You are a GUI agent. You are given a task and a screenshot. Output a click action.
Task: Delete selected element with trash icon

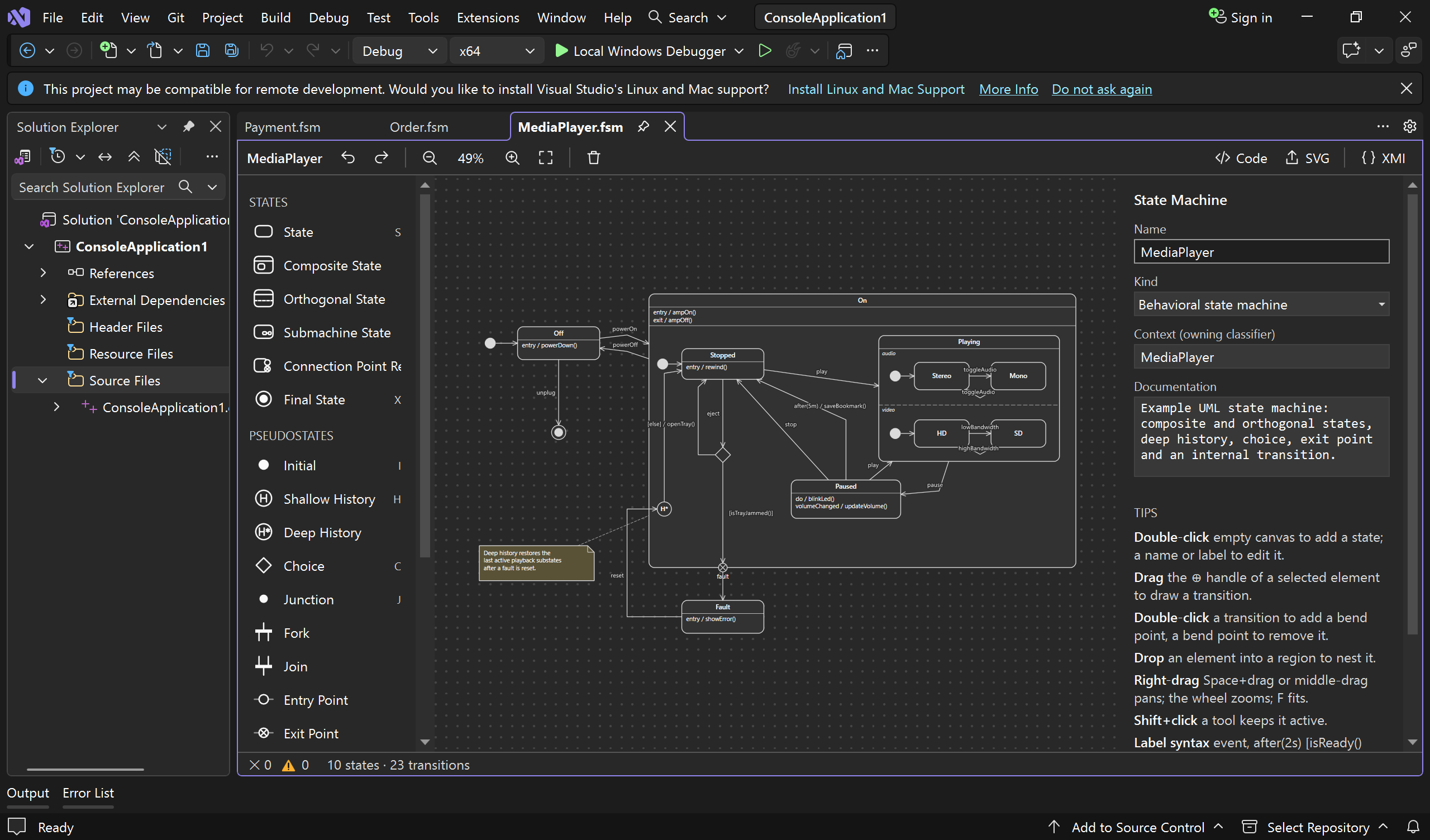[594, 158]
